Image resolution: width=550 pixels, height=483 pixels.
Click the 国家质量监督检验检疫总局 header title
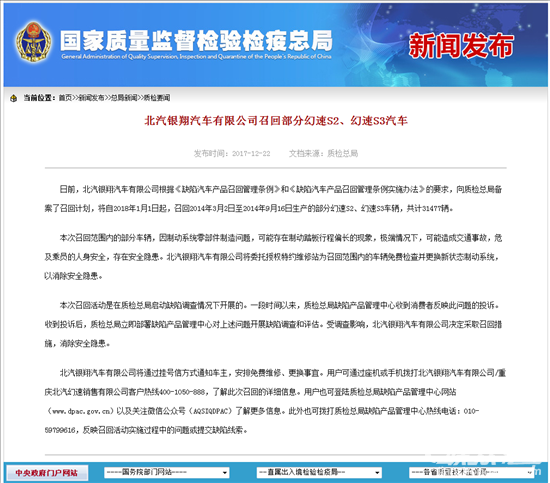coord(196,40)
